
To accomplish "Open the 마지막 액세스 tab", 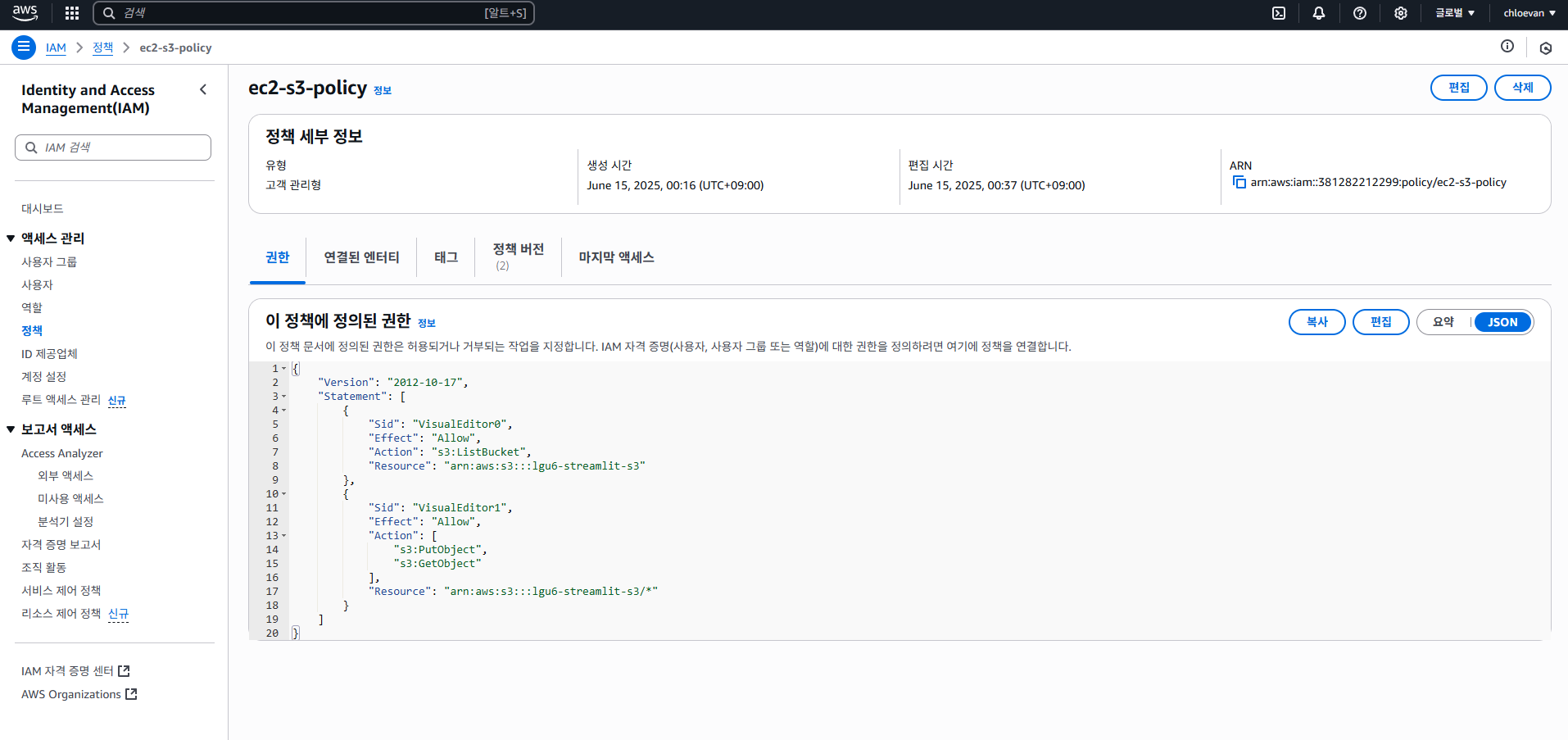I will pyautogui.click(x=616, y=257).
